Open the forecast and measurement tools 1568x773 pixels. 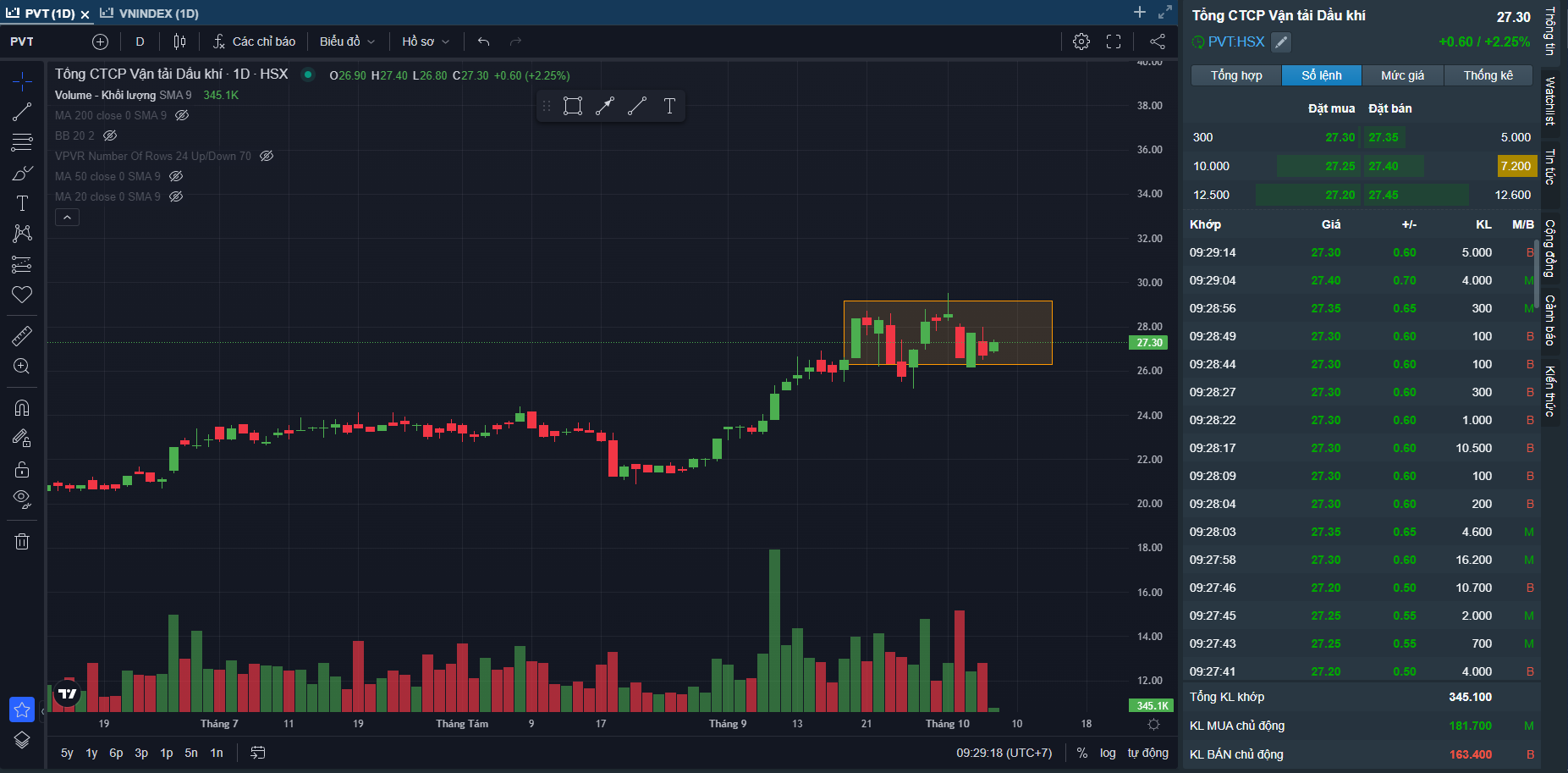(22, 264)
